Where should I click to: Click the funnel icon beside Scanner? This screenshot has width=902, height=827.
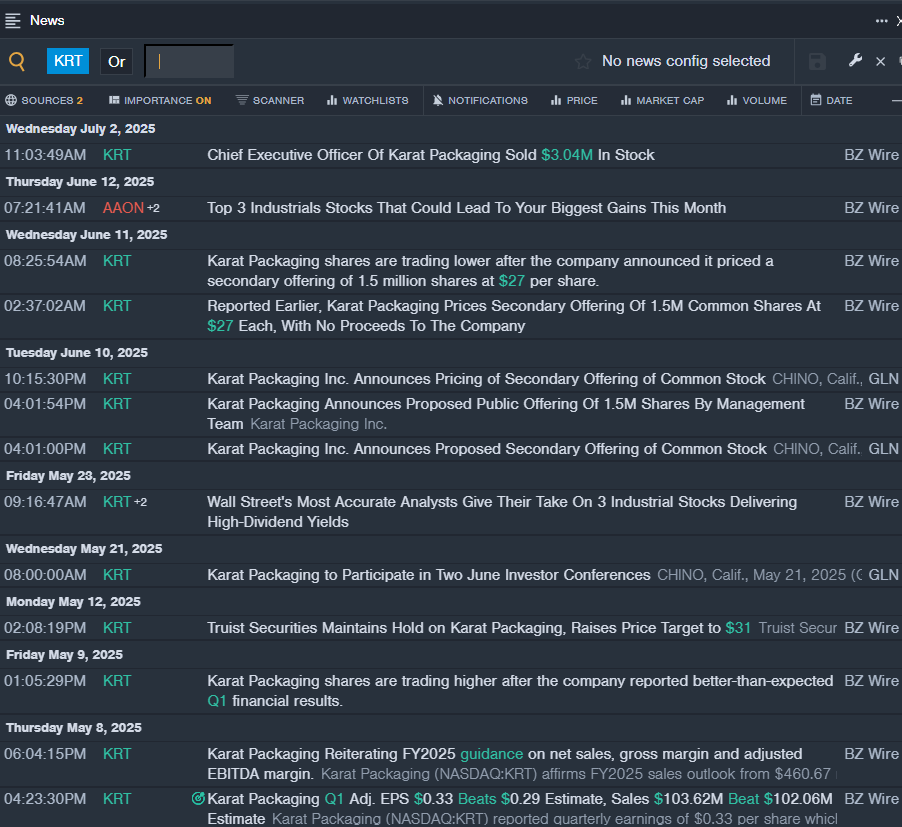pyautogui.click(x=242, y=100)
